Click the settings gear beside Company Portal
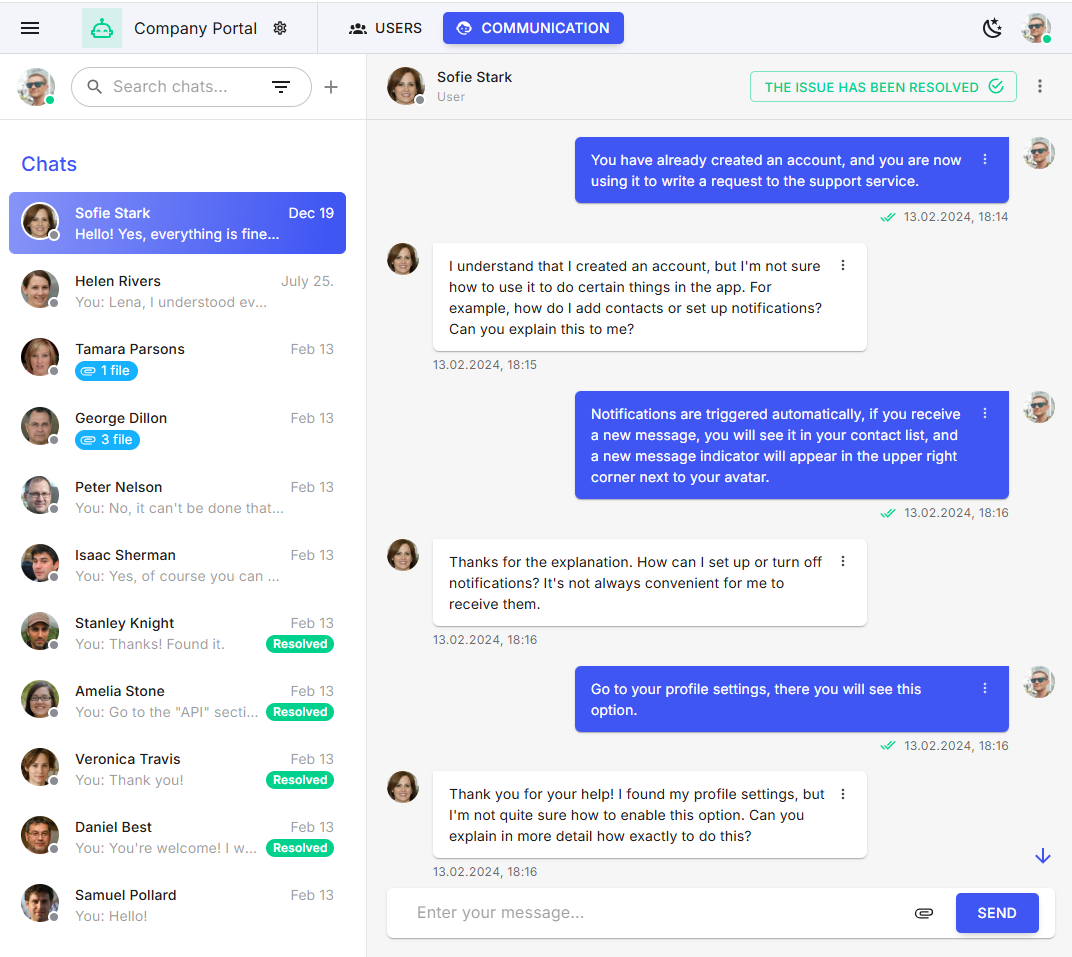 [280, 28]
